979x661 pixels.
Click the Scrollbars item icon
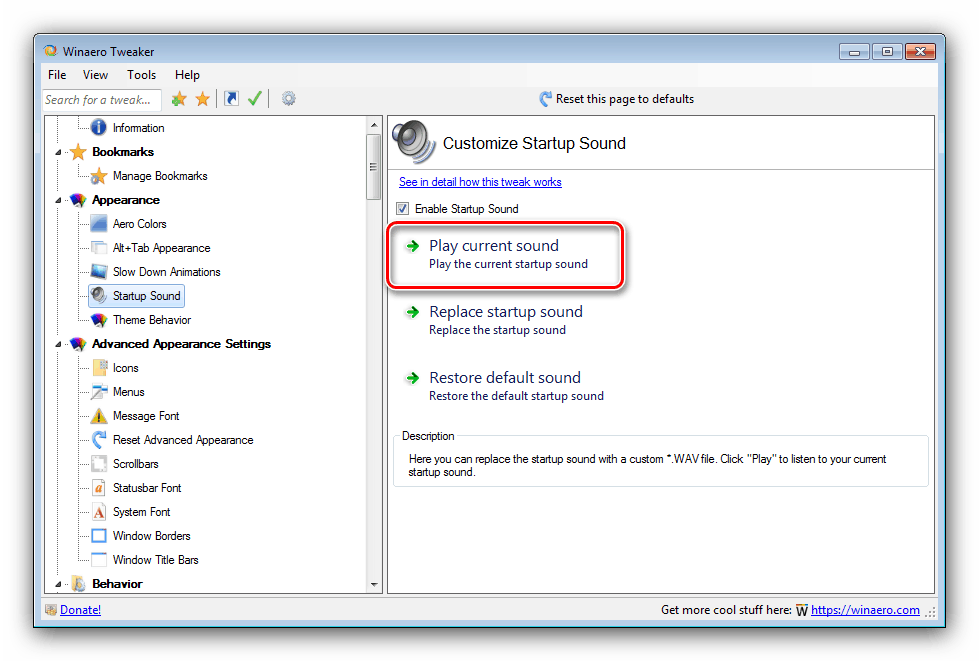[x=99, y=464]
